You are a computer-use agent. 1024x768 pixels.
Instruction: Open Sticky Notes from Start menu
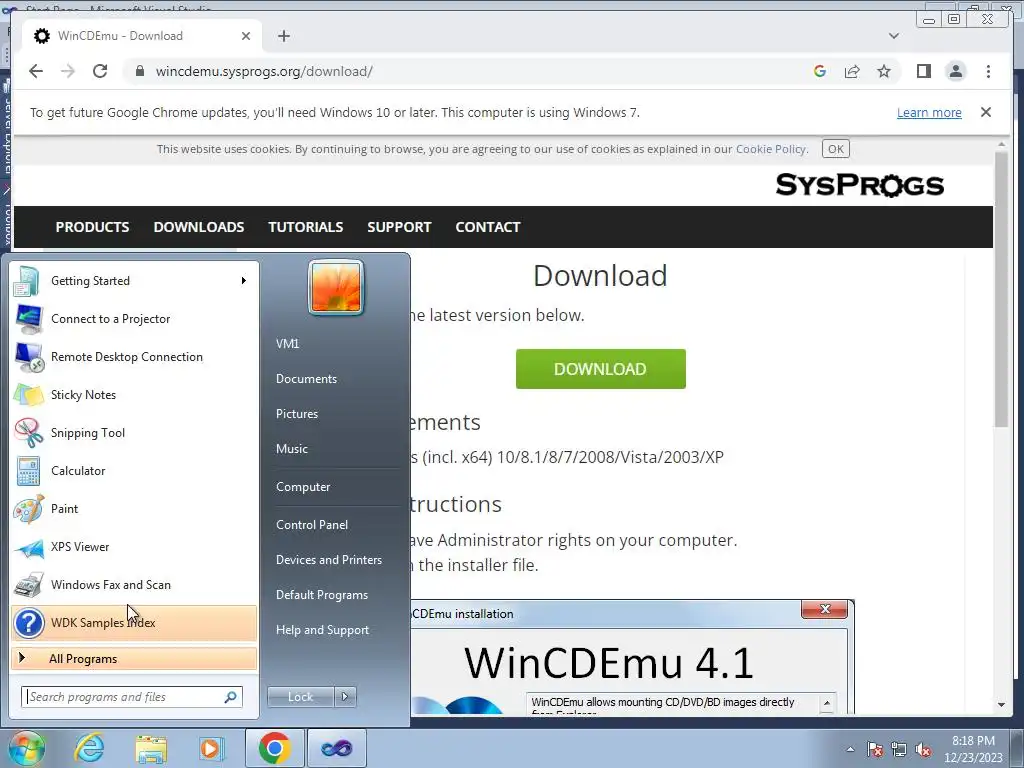(x=134, y=394)
